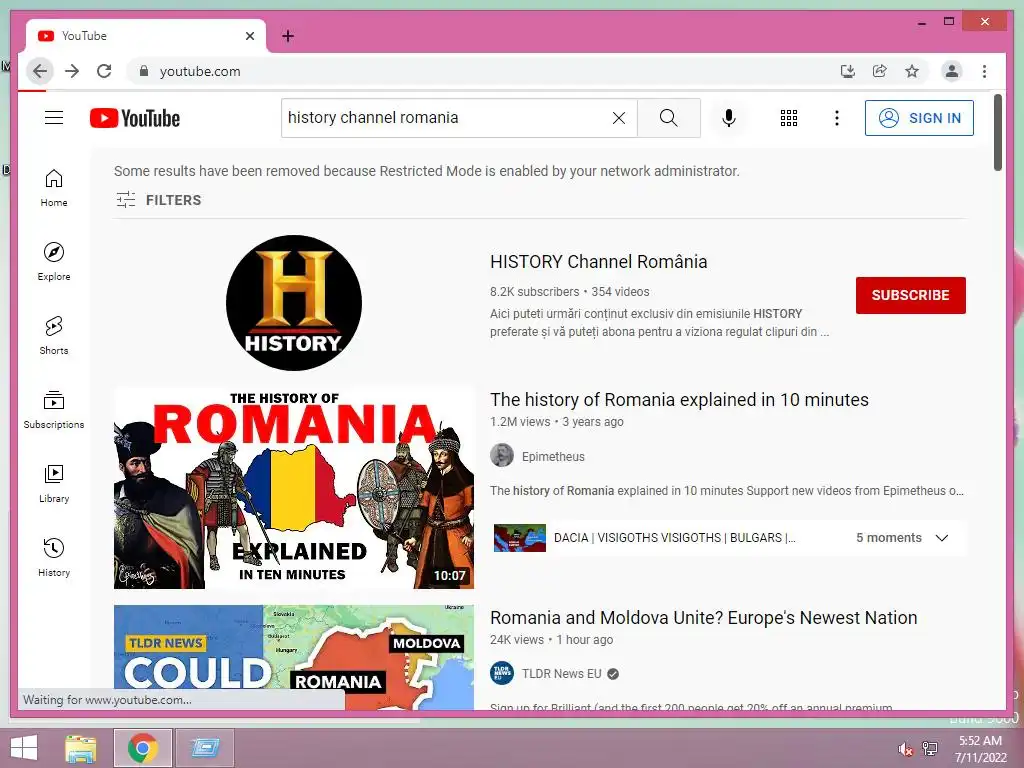This screenshot has height=768, width=1024.
Task: Play the Romania Explained in Ten Minutes thumbnail
Action: (x=294, y=488)
